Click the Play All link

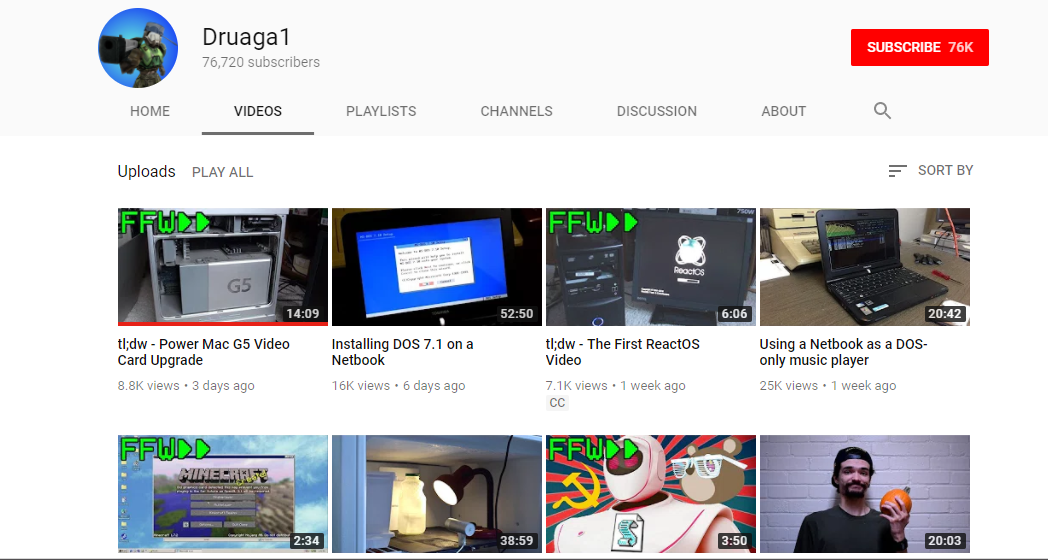pyautogui.click(x=223, y=172)
